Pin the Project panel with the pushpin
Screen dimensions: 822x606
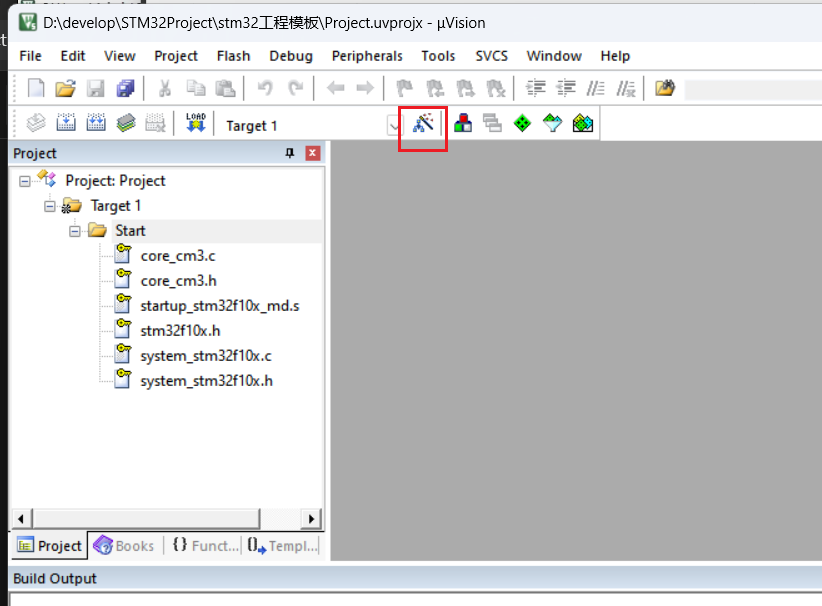(x=289, y=153)
